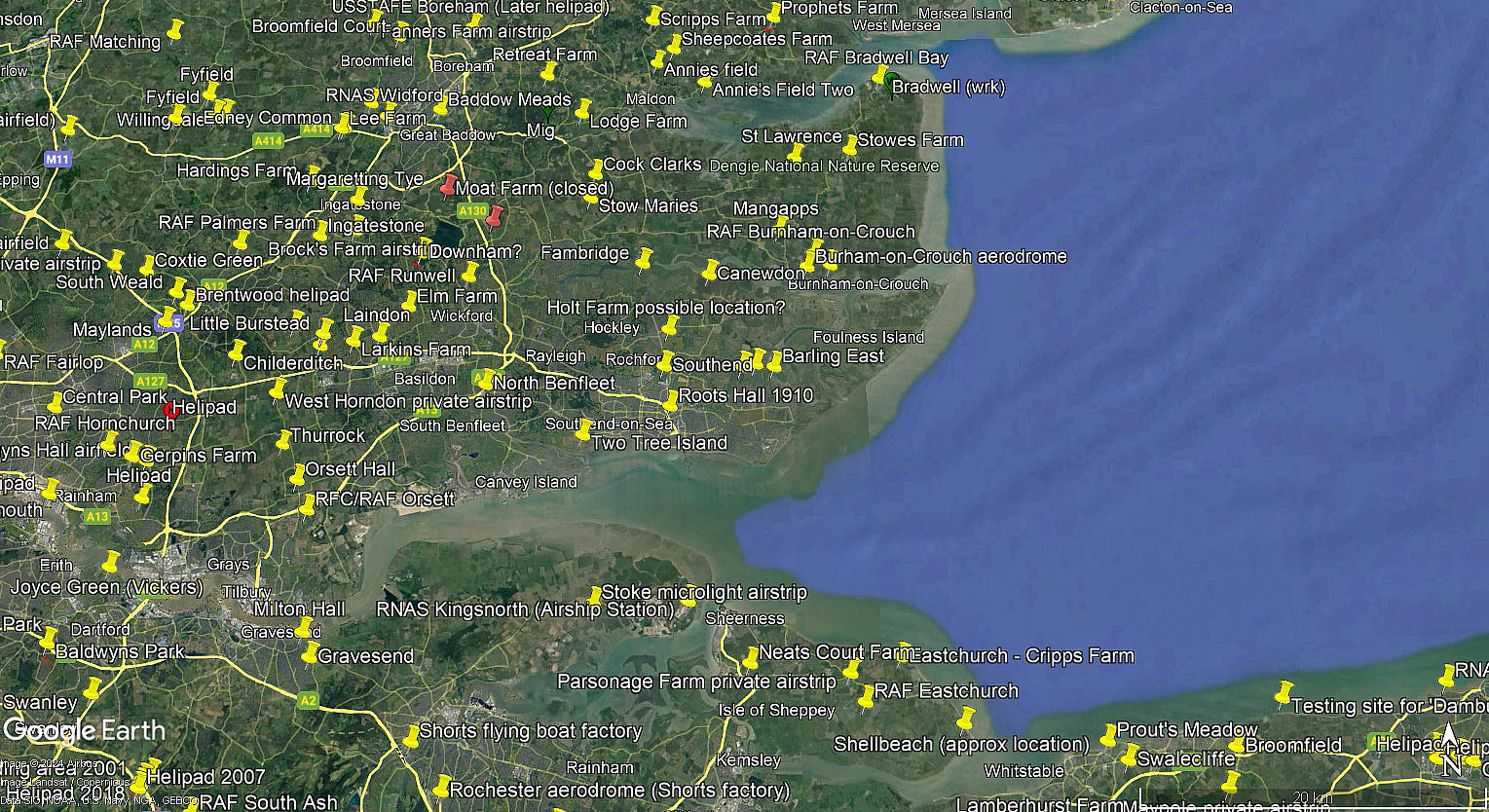Select the Prophets Farm pushpin marker

(774, 12)
